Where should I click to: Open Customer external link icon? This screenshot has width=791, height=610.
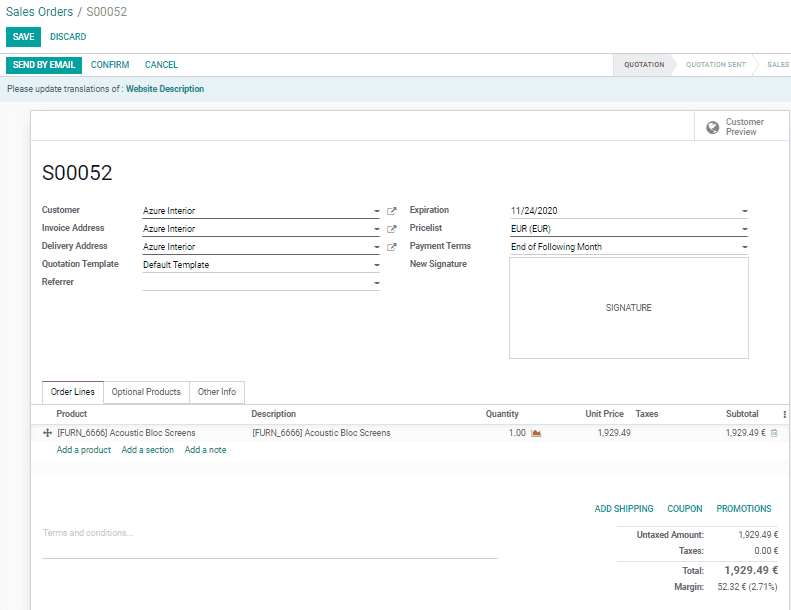391,211
